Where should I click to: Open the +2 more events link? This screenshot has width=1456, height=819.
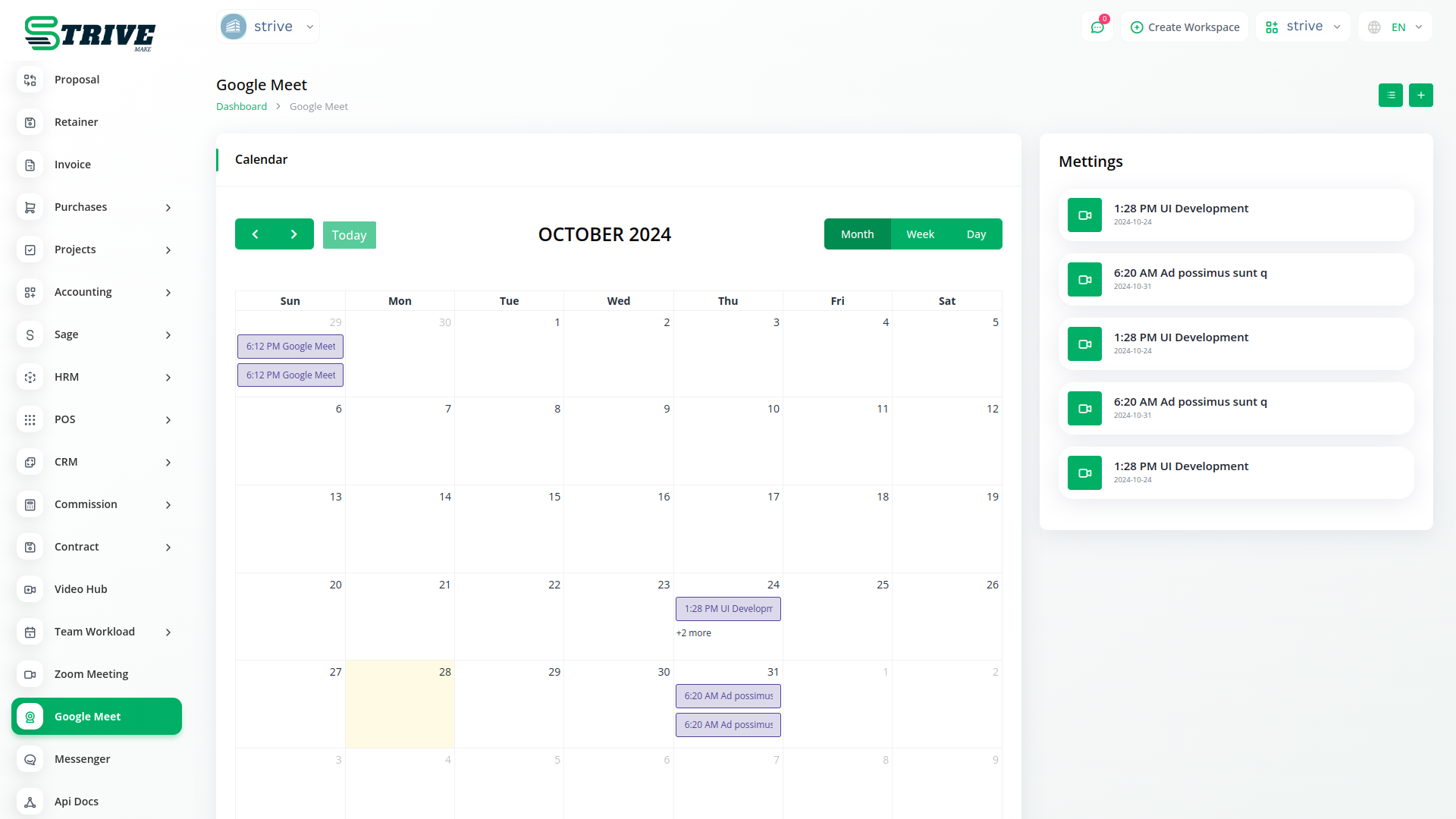pyautogui.click(x=693, y=633)
